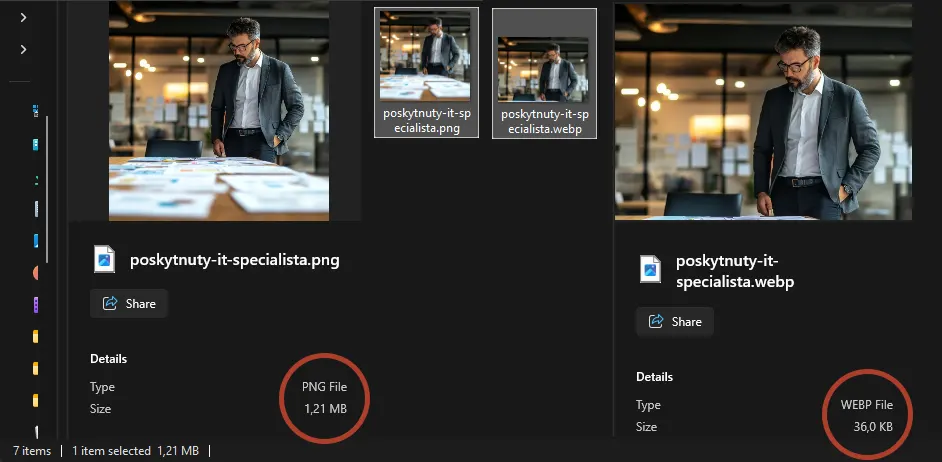Expand the top chevron in navigation pane
This screenshot has height=462, width=942.
(23, 17)
